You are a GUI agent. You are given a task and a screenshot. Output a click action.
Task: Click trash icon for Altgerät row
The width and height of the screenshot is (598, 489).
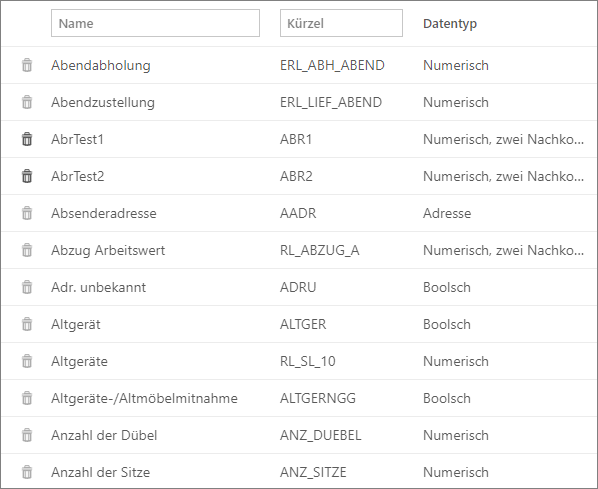pyautogui.click(x=27, y=324)
